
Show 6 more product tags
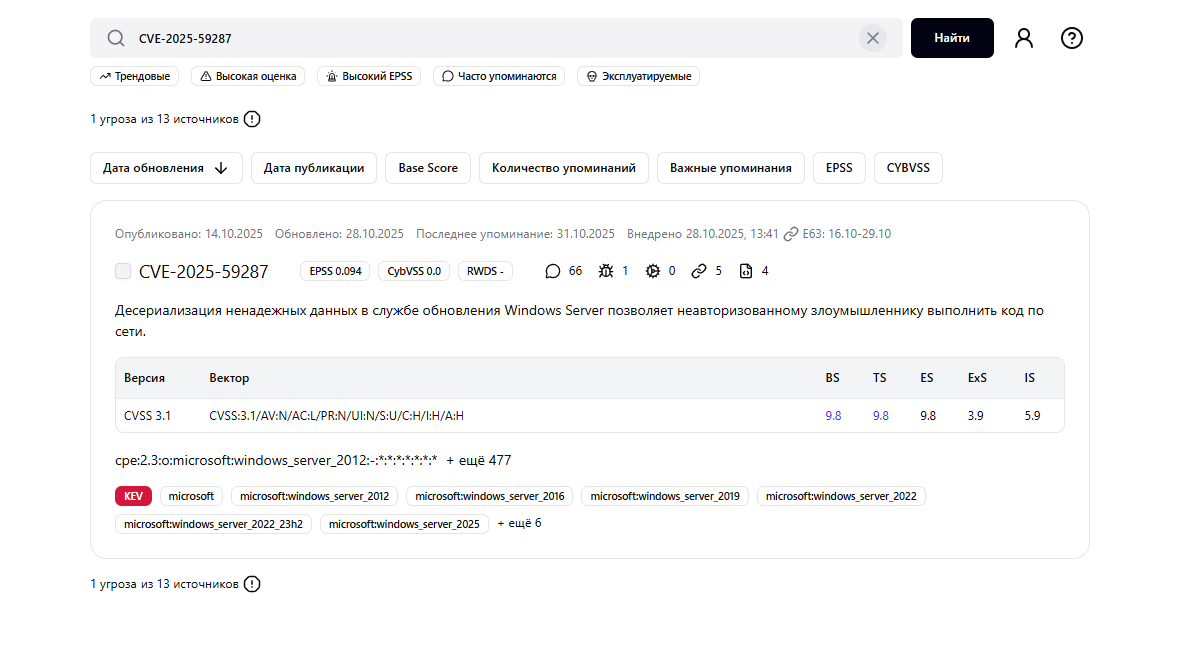[519, 522]
